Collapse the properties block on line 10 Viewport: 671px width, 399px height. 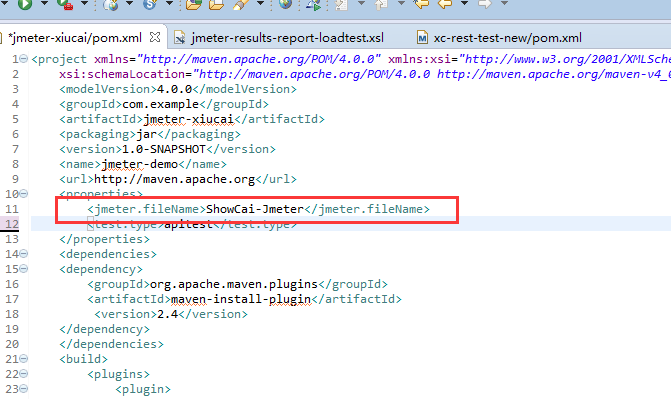[x=24, y=194]
